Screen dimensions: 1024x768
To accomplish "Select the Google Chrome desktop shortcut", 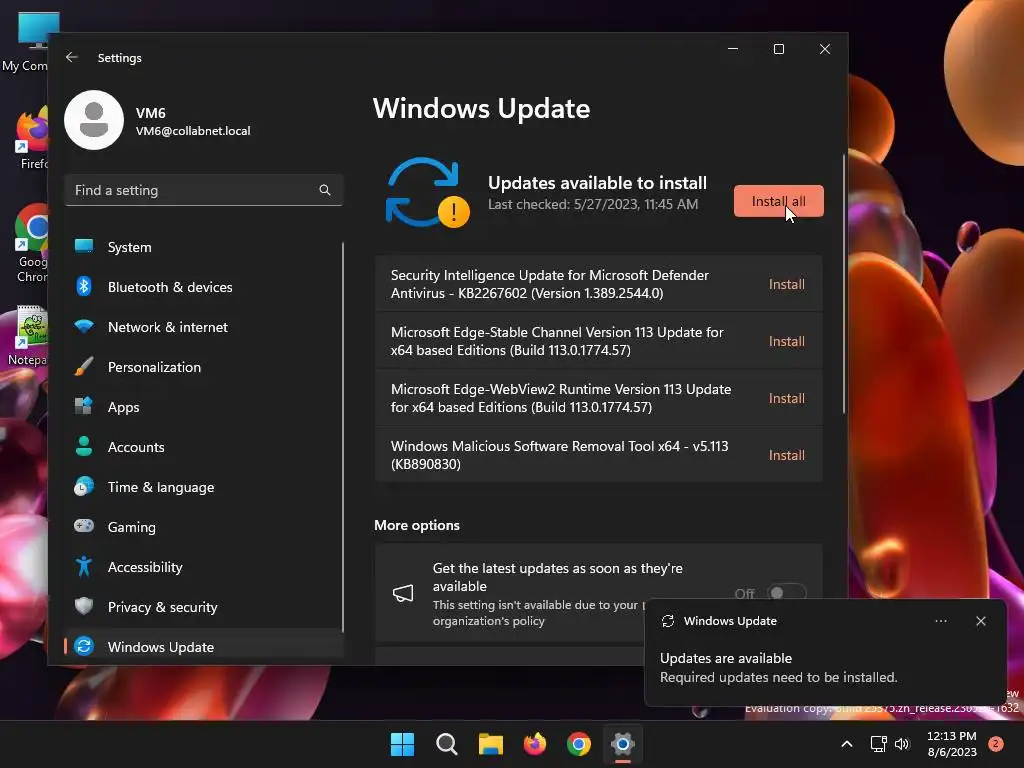I will tap(30, 243).
